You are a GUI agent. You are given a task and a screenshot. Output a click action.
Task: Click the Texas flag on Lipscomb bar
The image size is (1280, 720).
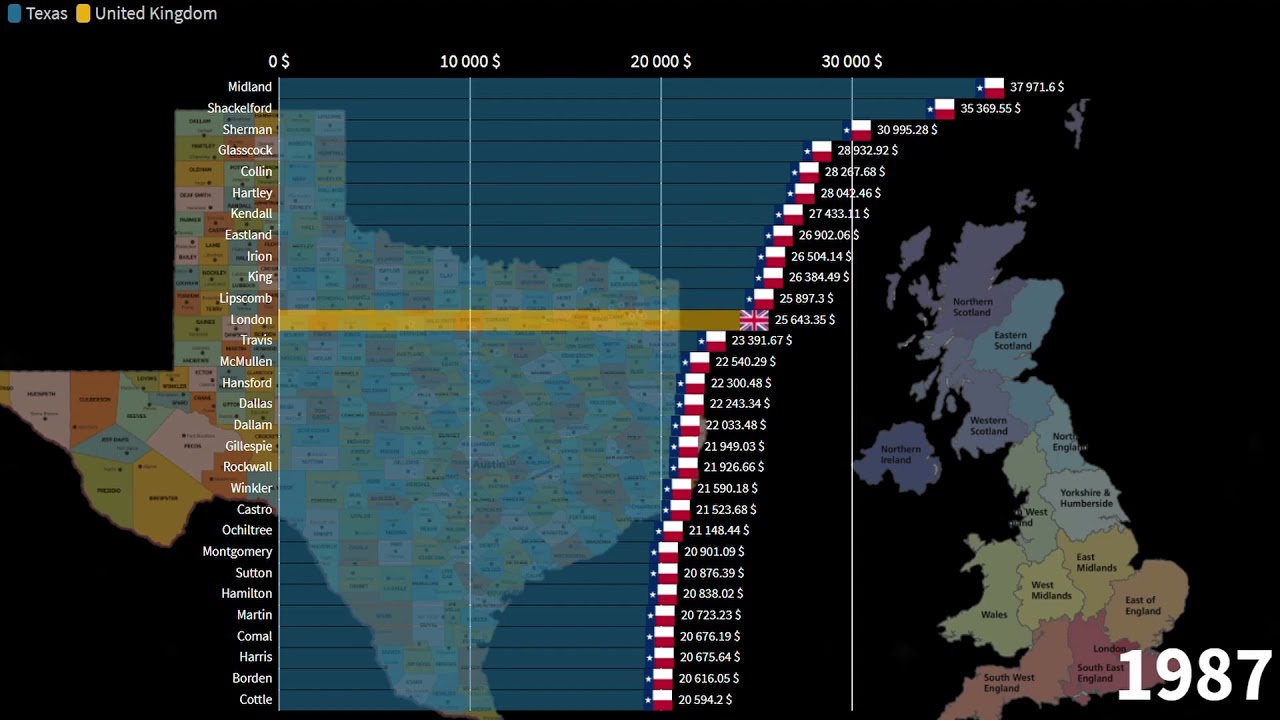pyautogui.click(x=759, y=298)
